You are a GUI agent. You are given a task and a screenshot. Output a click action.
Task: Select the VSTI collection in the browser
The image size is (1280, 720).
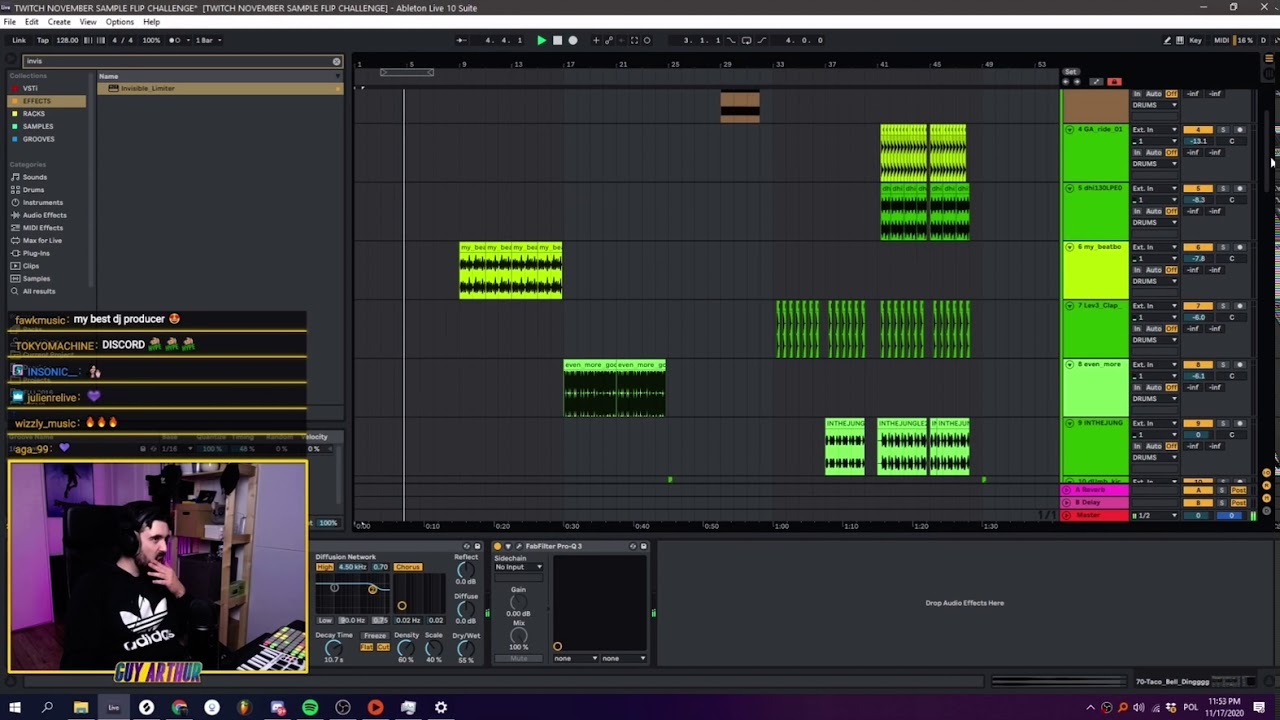coord(30,88)
